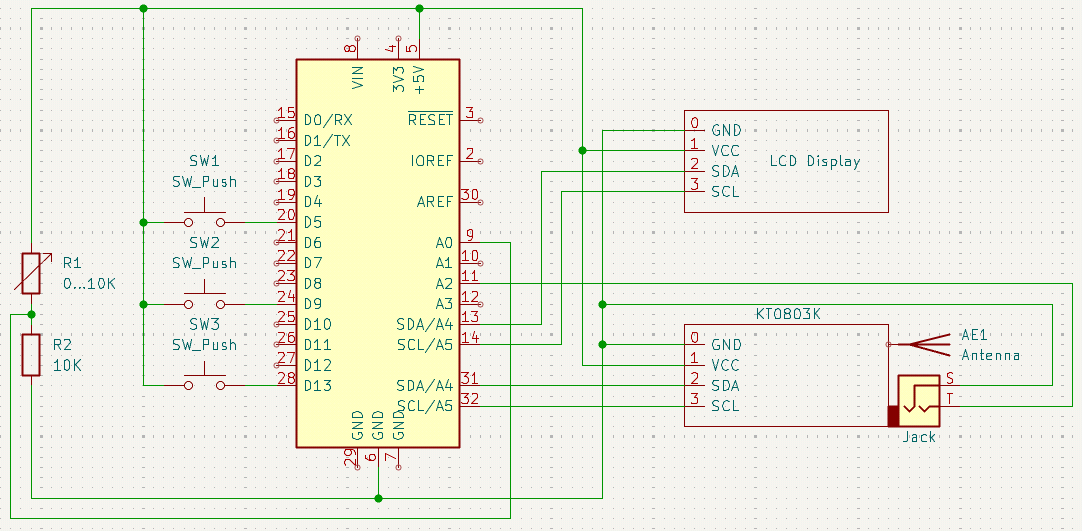Click the 'SDA/A4' label at pin 31

[424, 385]
